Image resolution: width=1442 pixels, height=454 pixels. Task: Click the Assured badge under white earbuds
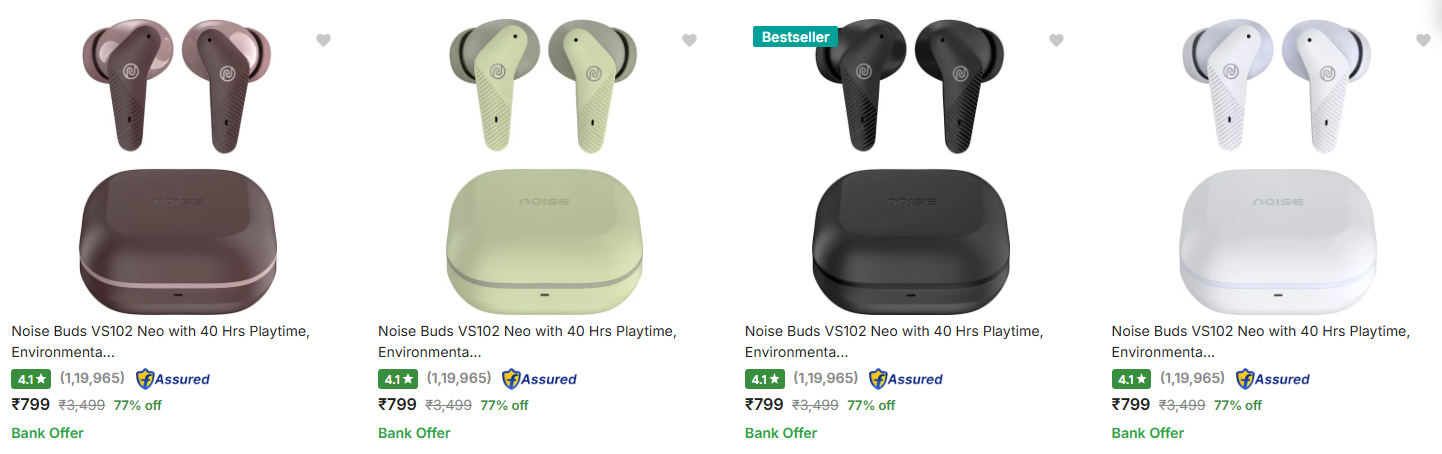click(1273, 379)
